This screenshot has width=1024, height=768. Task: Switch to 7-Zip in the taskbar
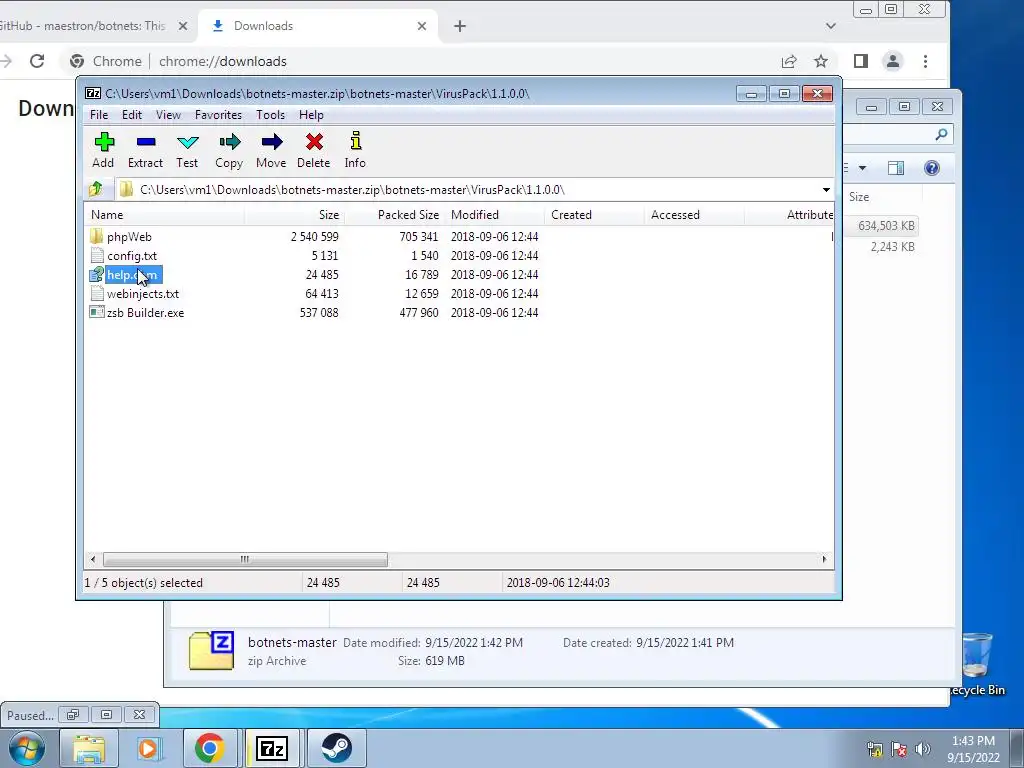coord(272,748)
